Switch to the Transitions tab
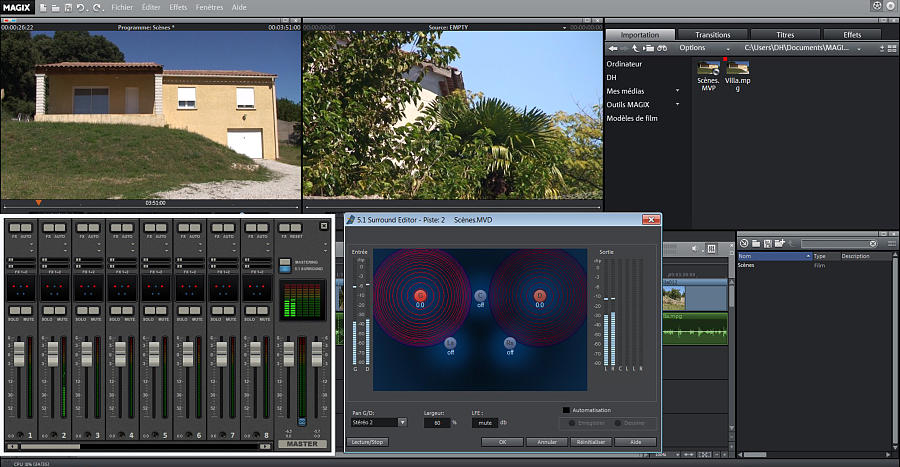 coord(712,34)
